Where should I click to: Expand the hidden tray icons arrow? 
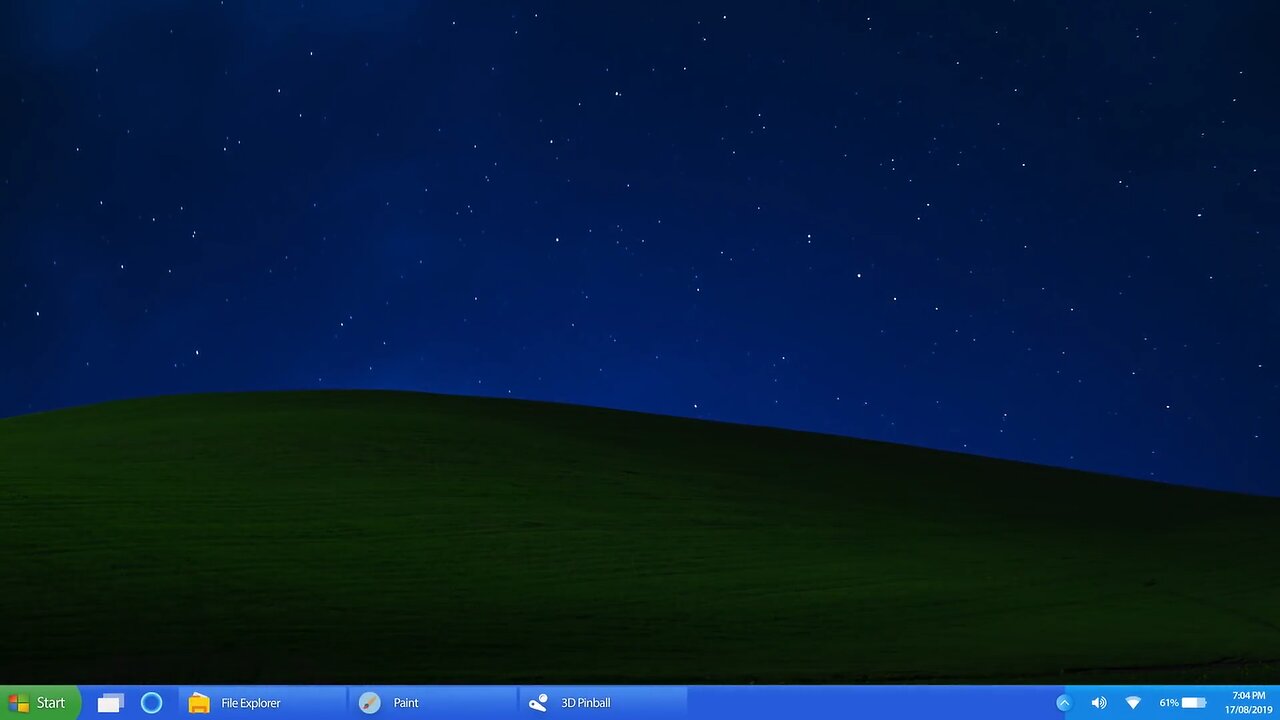[x=1064, y=703]
